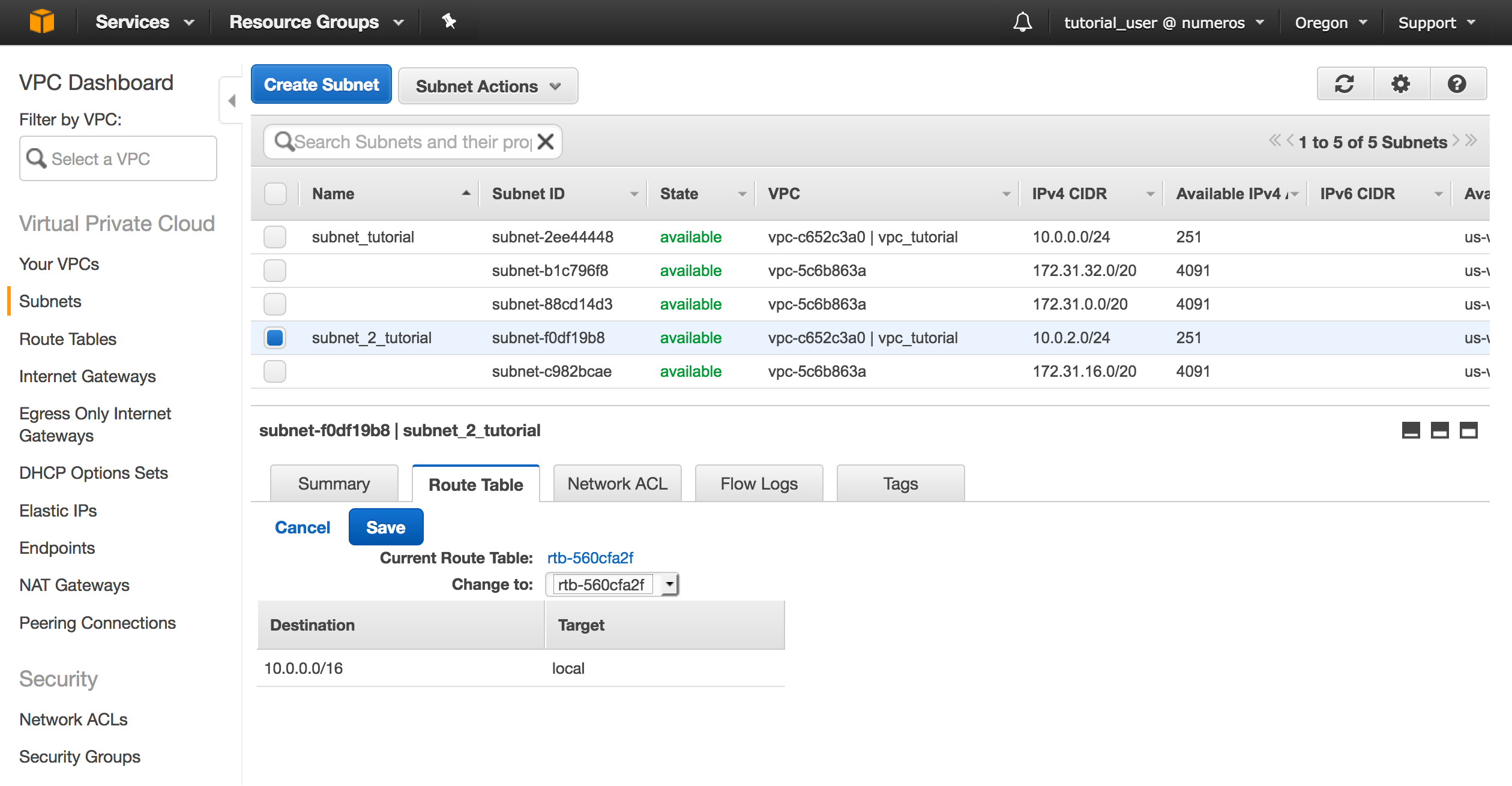This screenshot has width=1512, height=786.
Task: Click the AWS cube logo
Action: pyautogui.click(x=42, y=22)
